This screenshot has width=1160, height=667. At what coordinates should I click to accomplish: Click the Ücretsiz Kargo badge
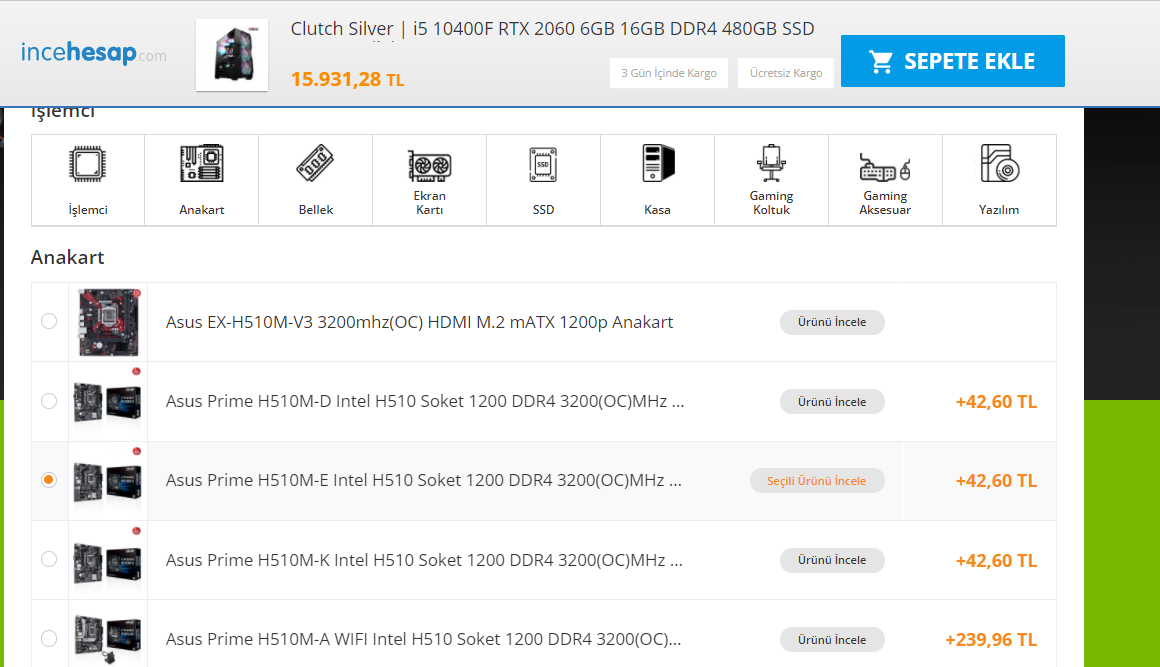[786, 72]
